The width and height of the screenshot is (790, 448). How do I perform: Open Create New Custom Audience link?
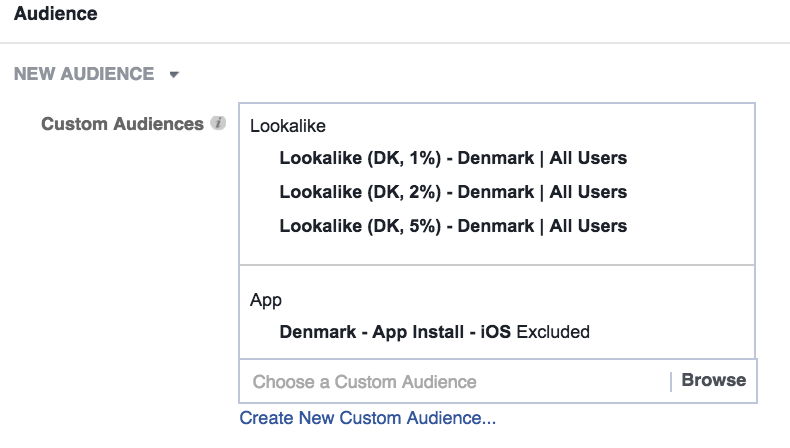click(x=367, y=418)
